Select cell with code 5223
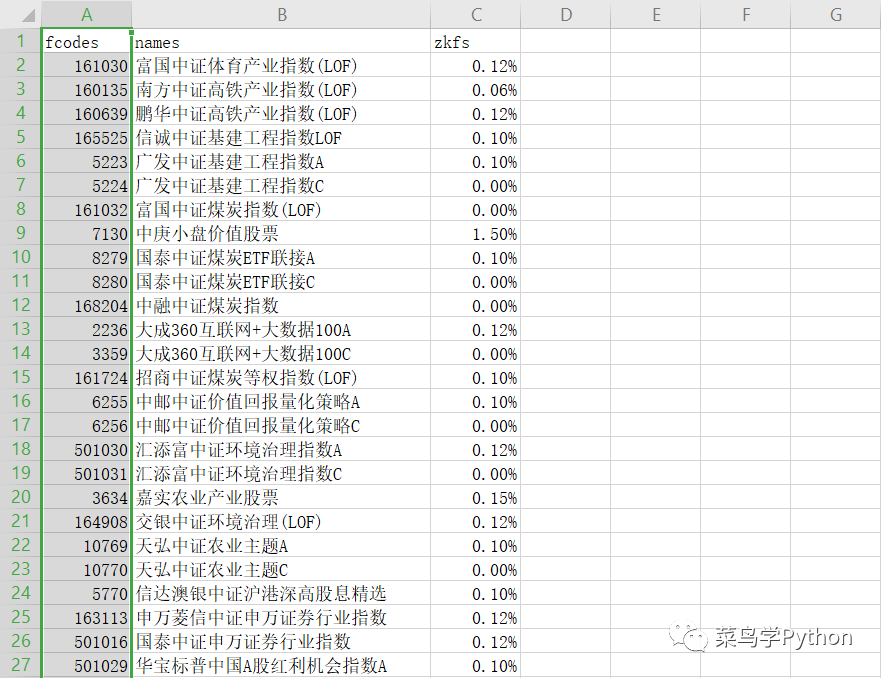The width and height of the screenshot is (881, 678). [x=87, y=162]
